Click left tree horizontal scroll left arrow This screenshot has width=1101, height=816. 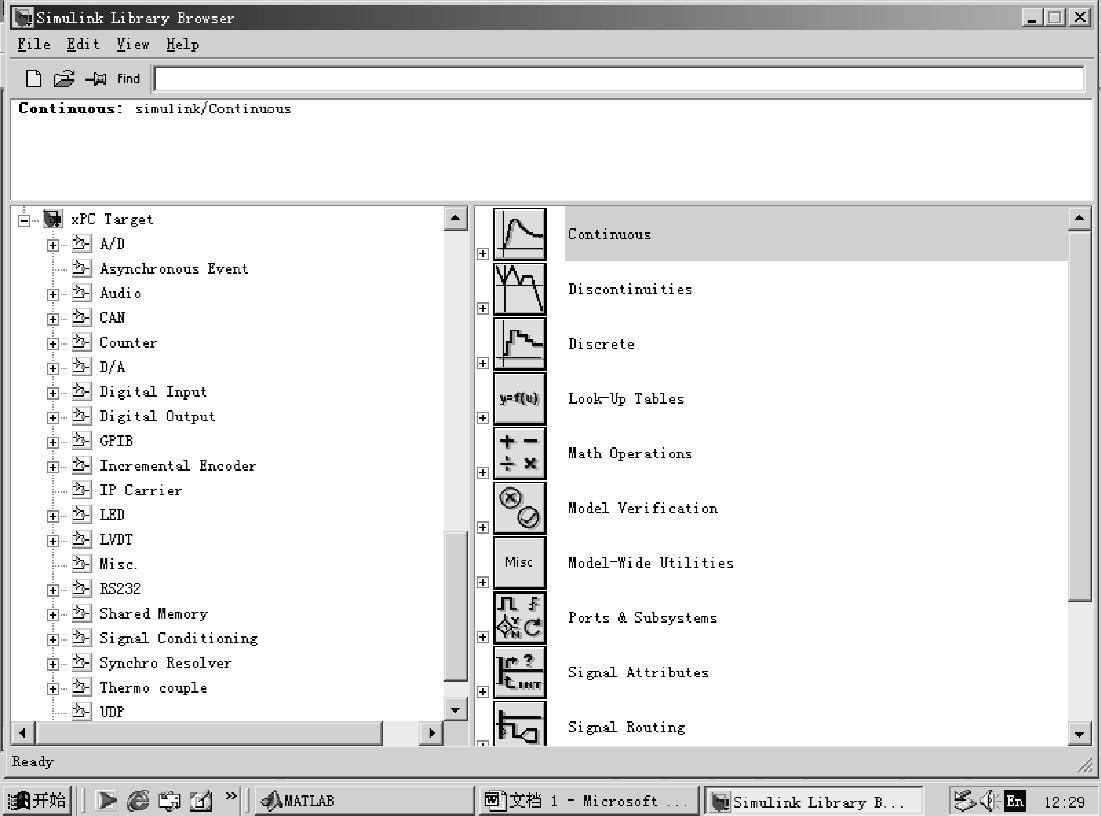pyautogui.click(x=22, y=732)
